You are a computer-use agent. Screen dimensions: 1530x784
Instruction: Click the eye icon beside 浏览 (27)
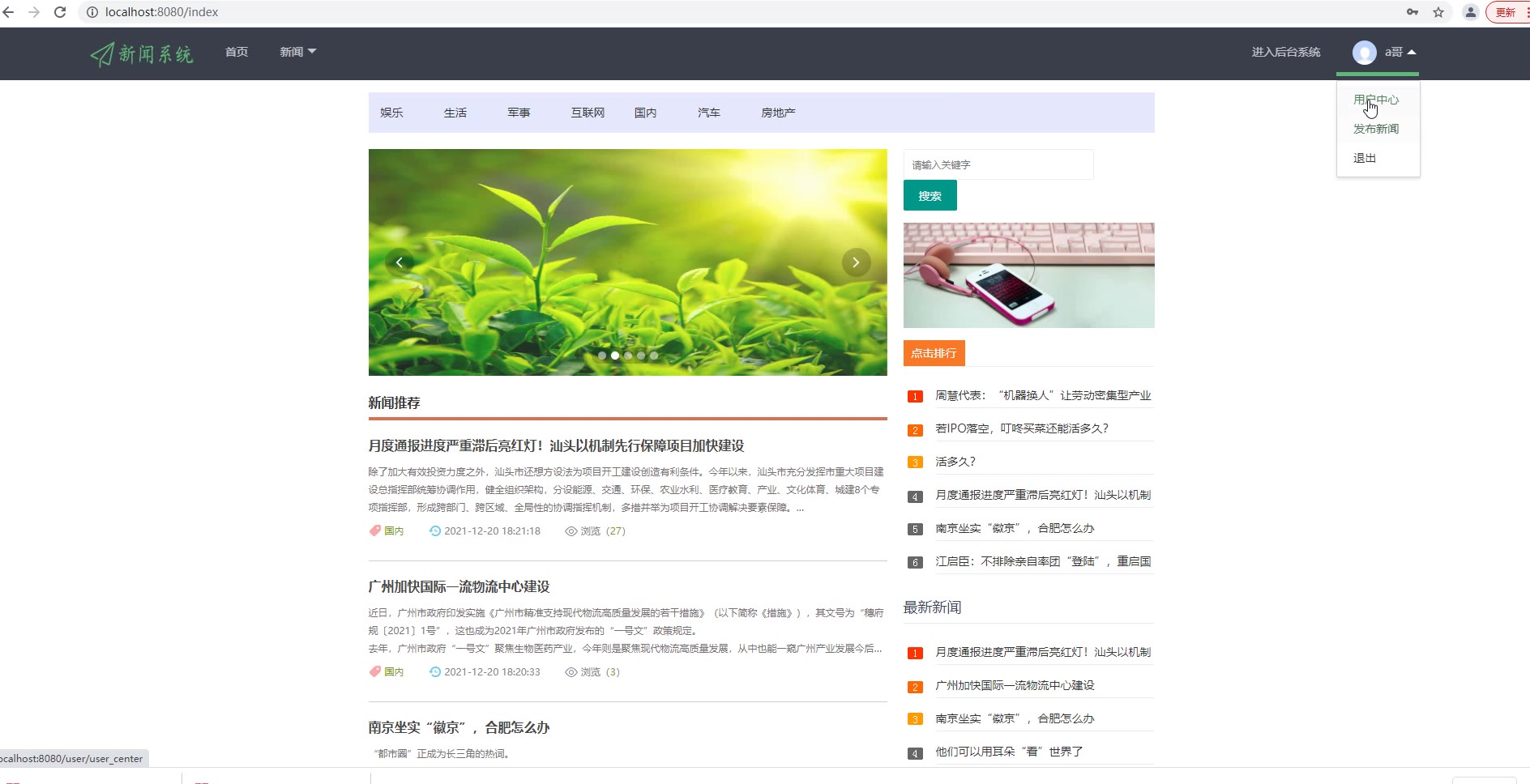(571, 531)
